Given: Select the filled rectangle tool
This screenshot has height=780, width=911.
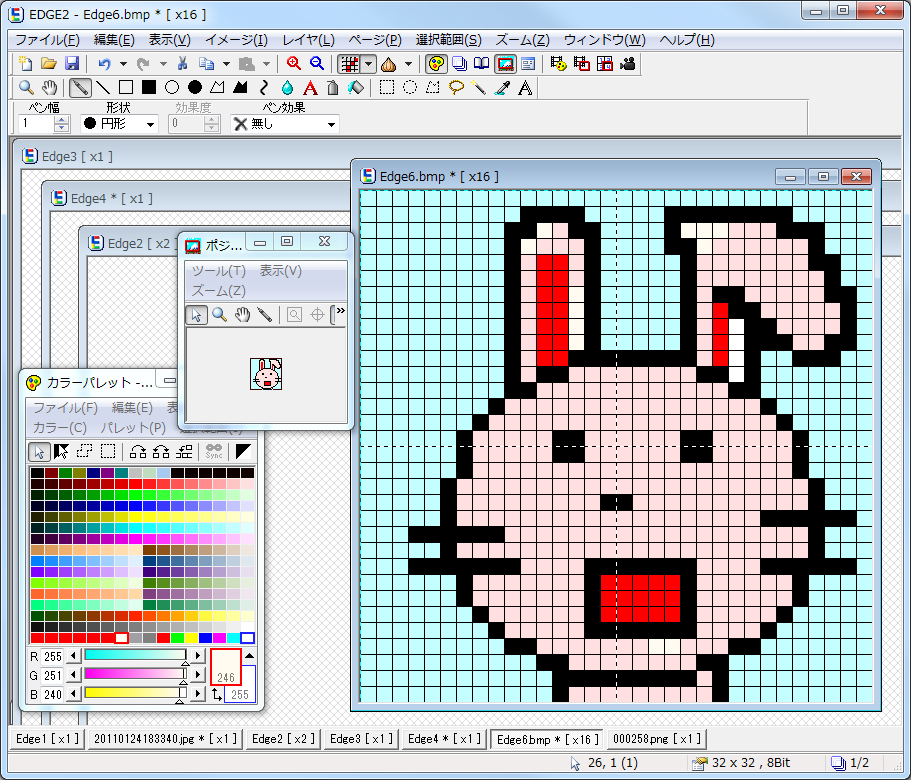Looking at the screenshot, I should (x=149, y=88).
